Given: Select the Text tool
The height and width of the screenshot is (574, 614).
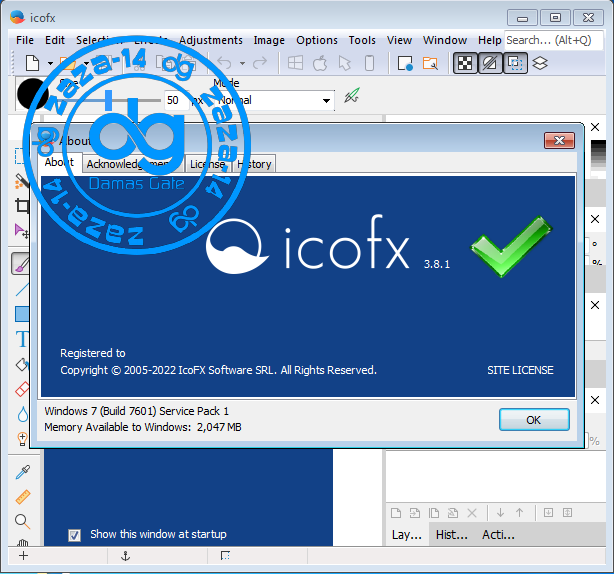Looking at the screenshot, I should click(22, 339).
